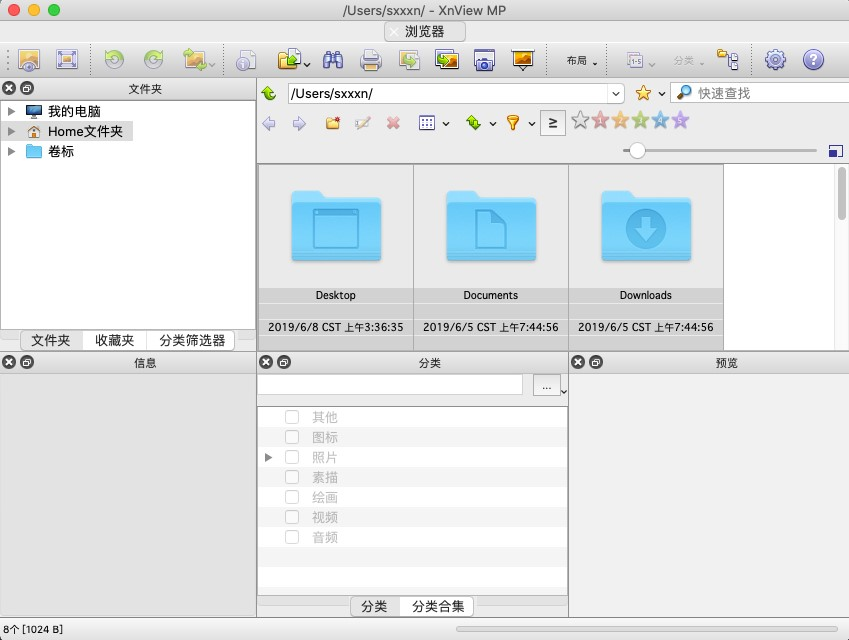Toggle the fullscreen view icon

(67, 60)
